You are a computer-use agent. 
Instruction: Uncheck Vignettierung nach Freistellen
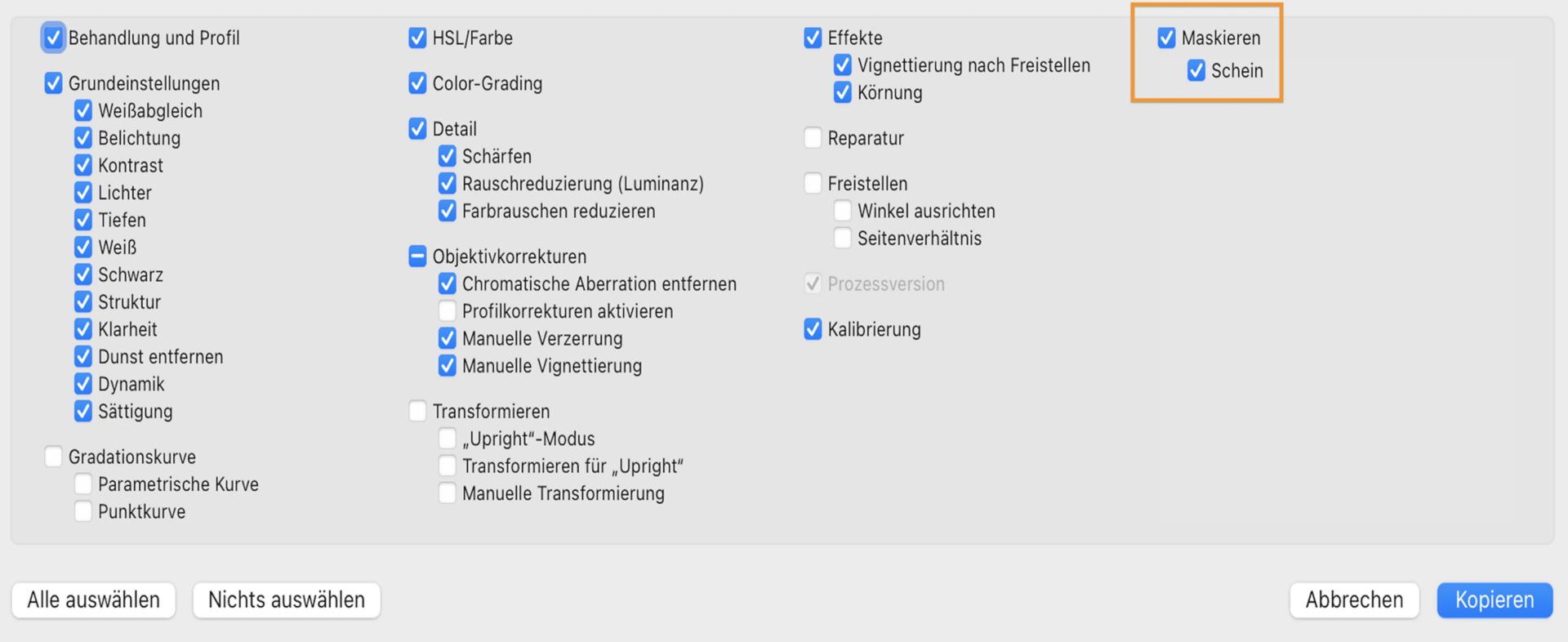pos(842,65)
